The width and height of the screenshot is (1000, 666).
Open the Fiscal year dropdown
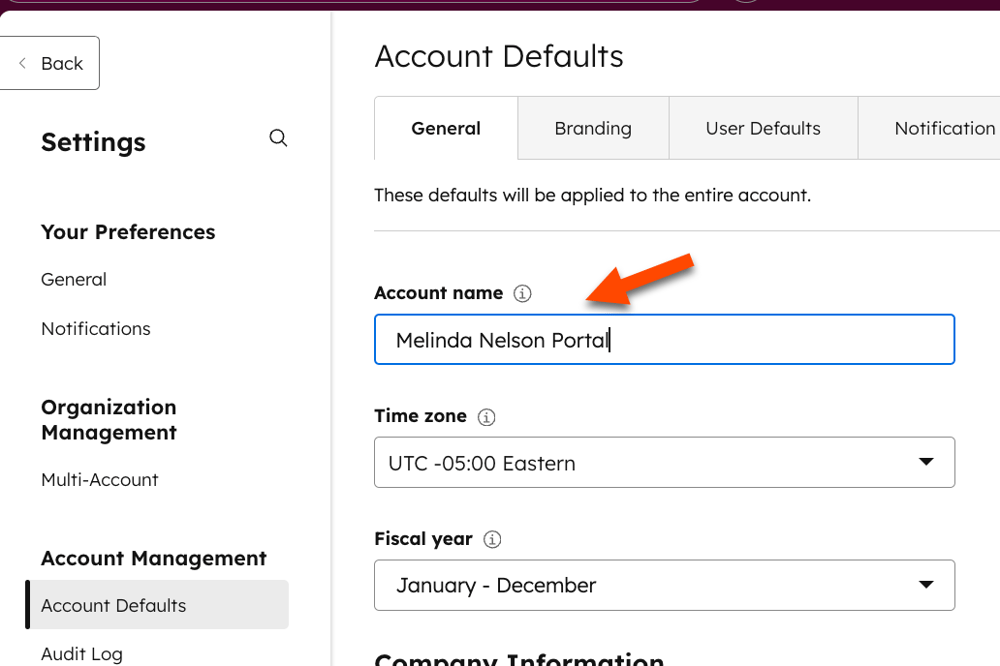coord(664,585)
